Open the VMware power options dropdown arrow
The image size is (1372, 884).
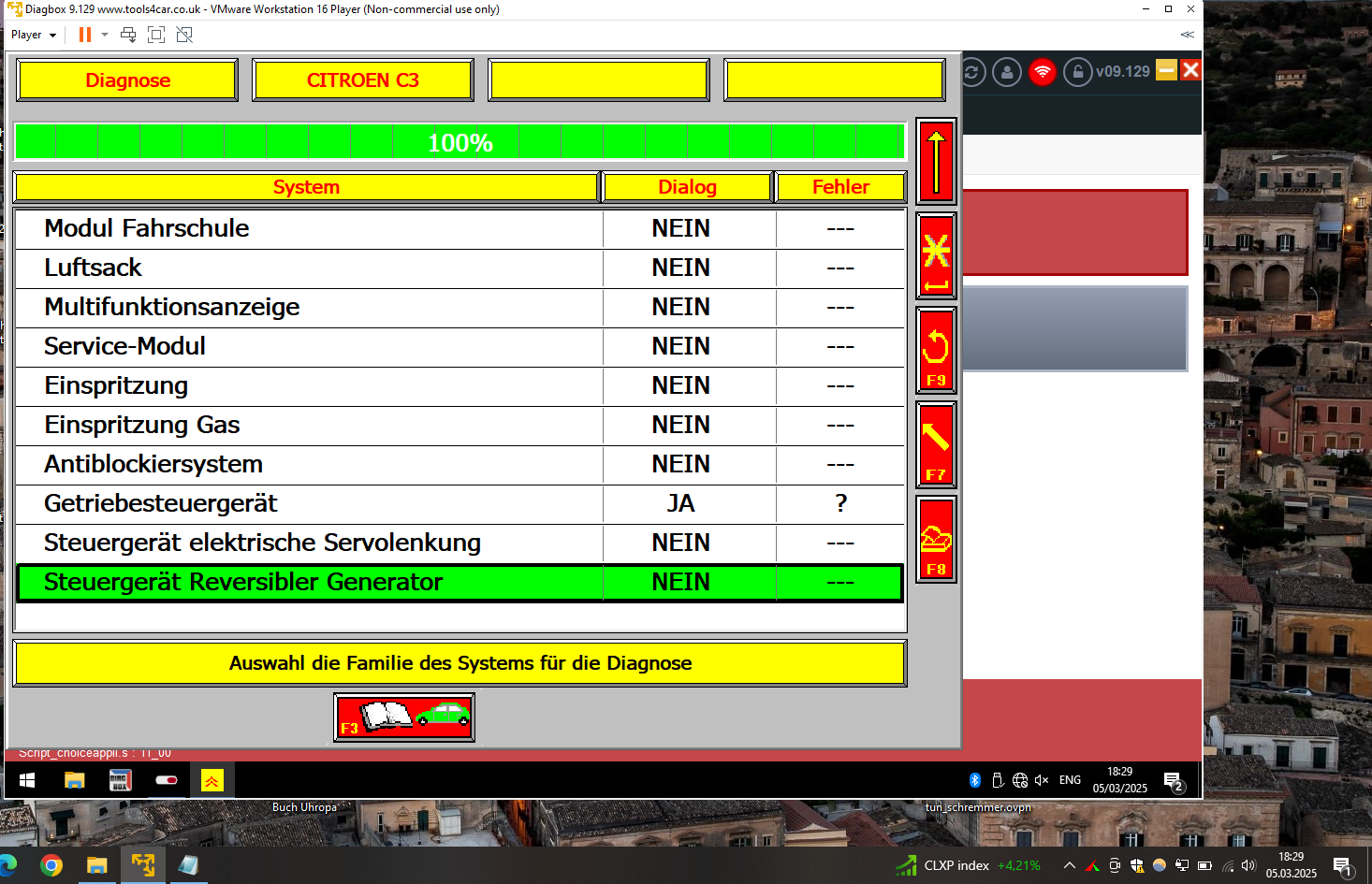pyautogui.click(x=105, y=35)
